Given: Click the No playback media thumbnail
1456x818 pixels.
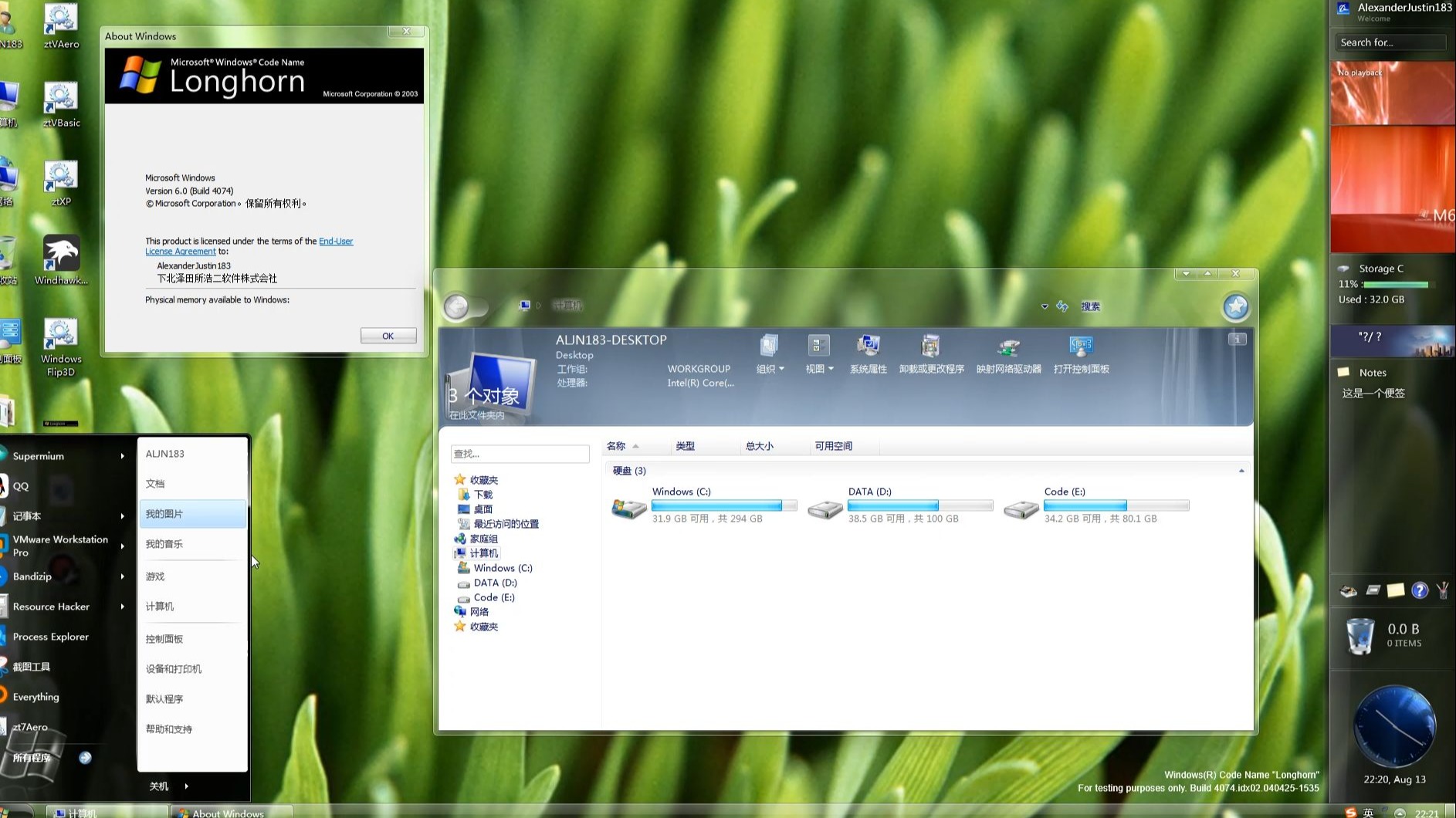Looking at the screenshot, I should [x=1393, y=93].
